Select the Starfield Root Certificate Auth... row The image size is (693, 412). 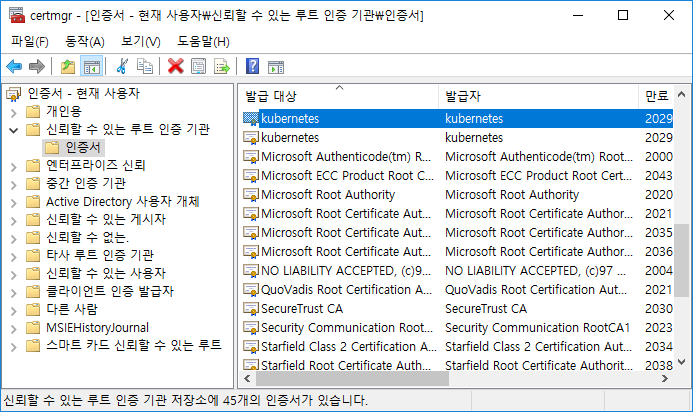[x=457, y=365]
